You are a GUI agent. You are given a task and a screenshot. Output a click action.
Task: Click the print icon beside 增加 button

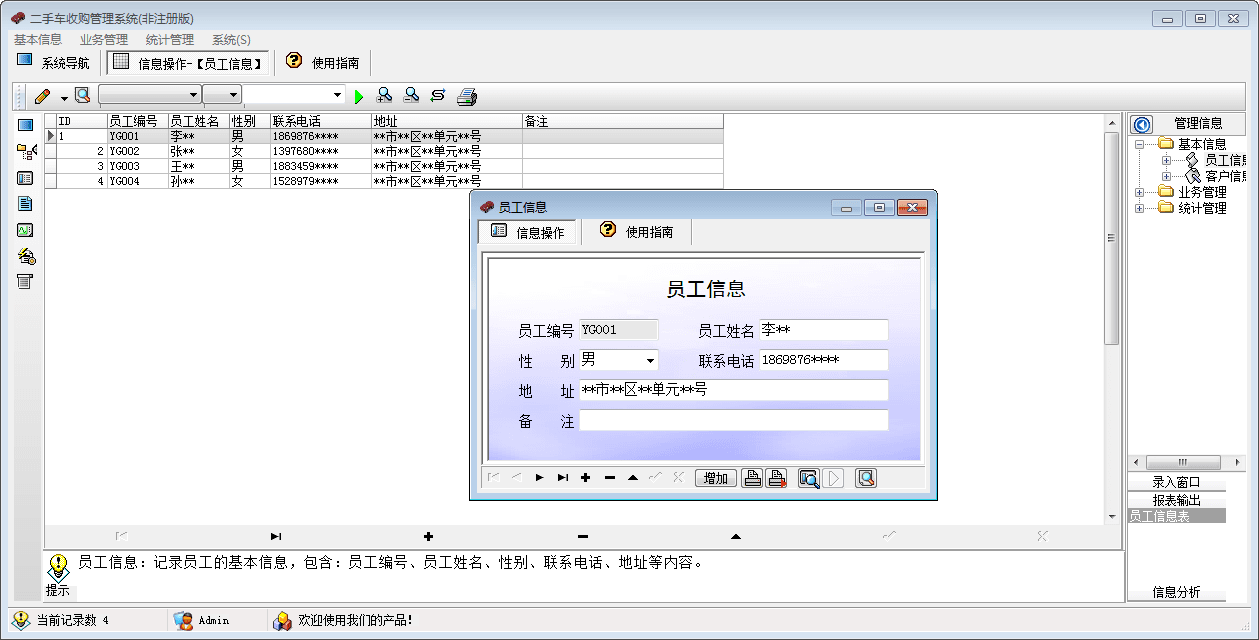tap(752, 478)
